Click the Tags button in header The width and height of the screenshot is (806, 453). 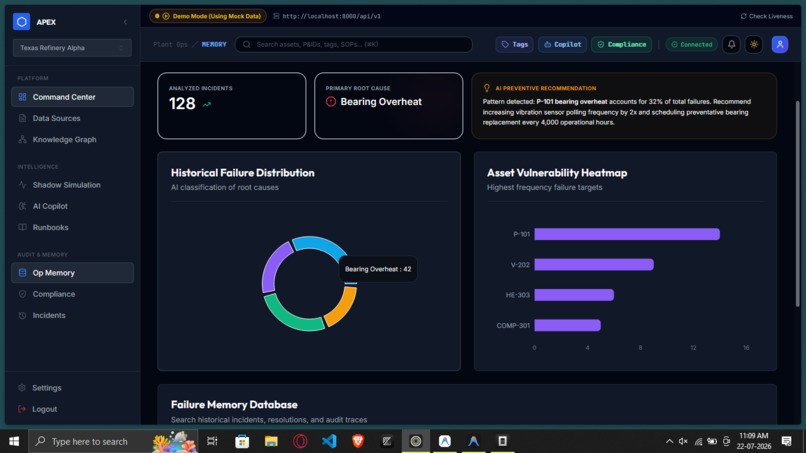coord(515,44)
